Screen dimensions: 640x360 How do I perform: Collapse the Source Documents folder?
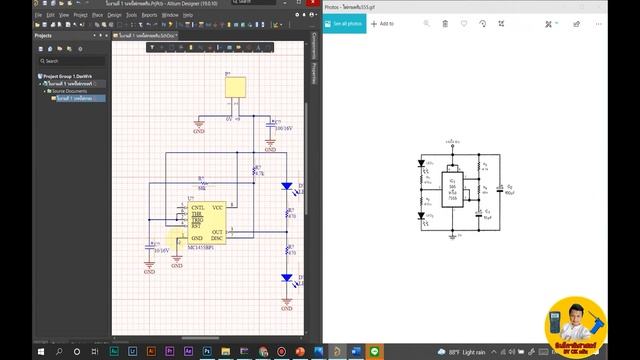[x=44, y=91]
